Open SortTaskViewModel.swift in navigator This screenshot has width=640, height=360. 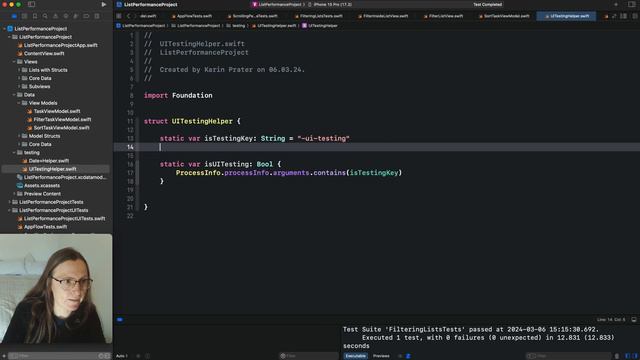click(x=58, y=128)
